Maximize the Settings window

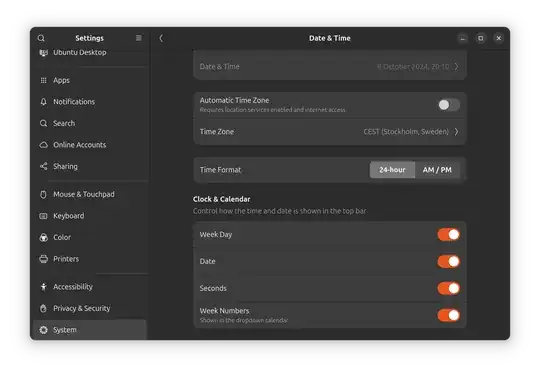(x=480, y=38)
